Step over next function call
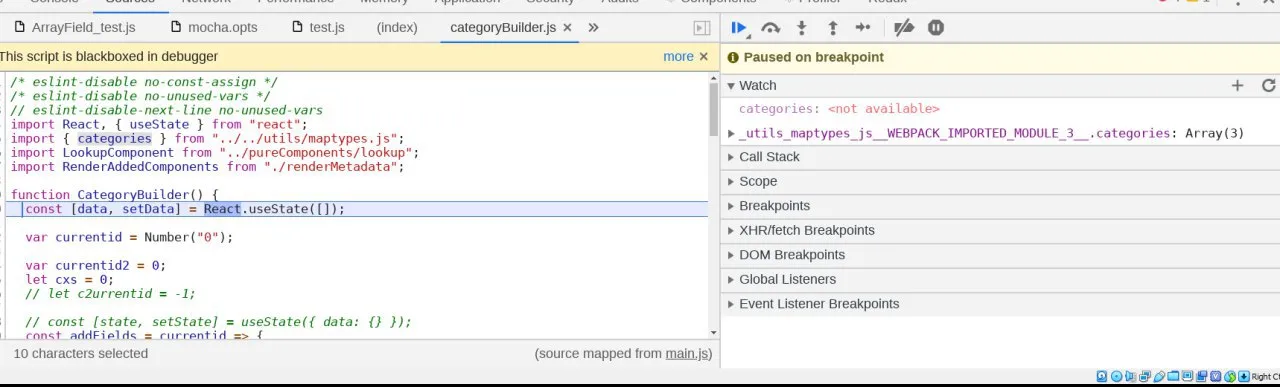 (x=770, y=28)
